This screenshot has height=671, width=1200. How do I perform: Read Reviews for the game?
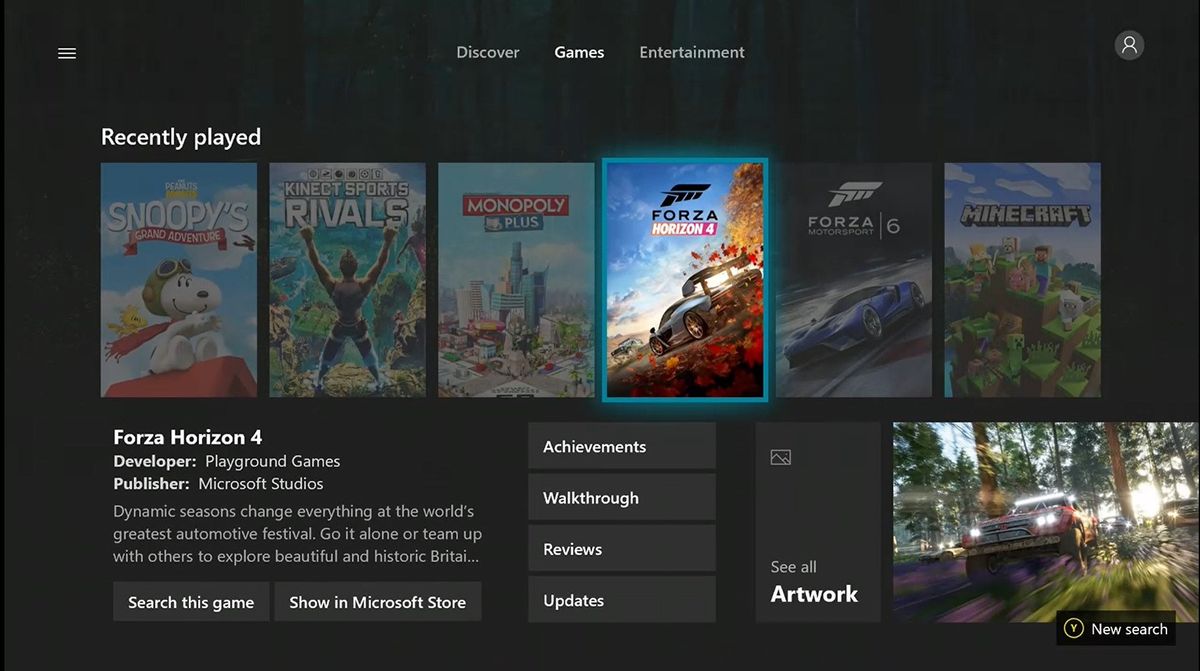tap(621, 548)
